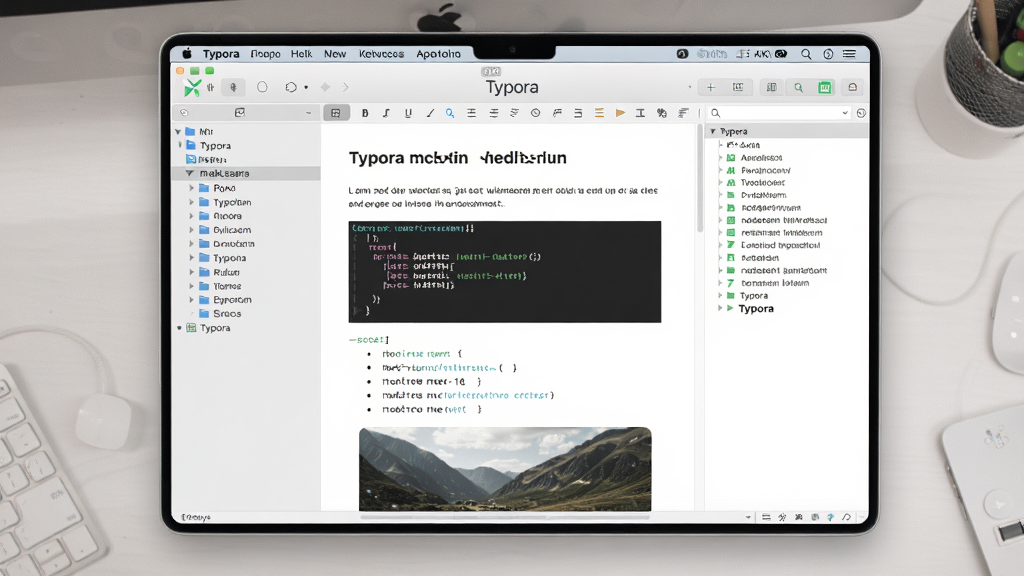Open the Apple menu
The width and height of the screenshot is (1024, 576).
[x=187, y=54]
